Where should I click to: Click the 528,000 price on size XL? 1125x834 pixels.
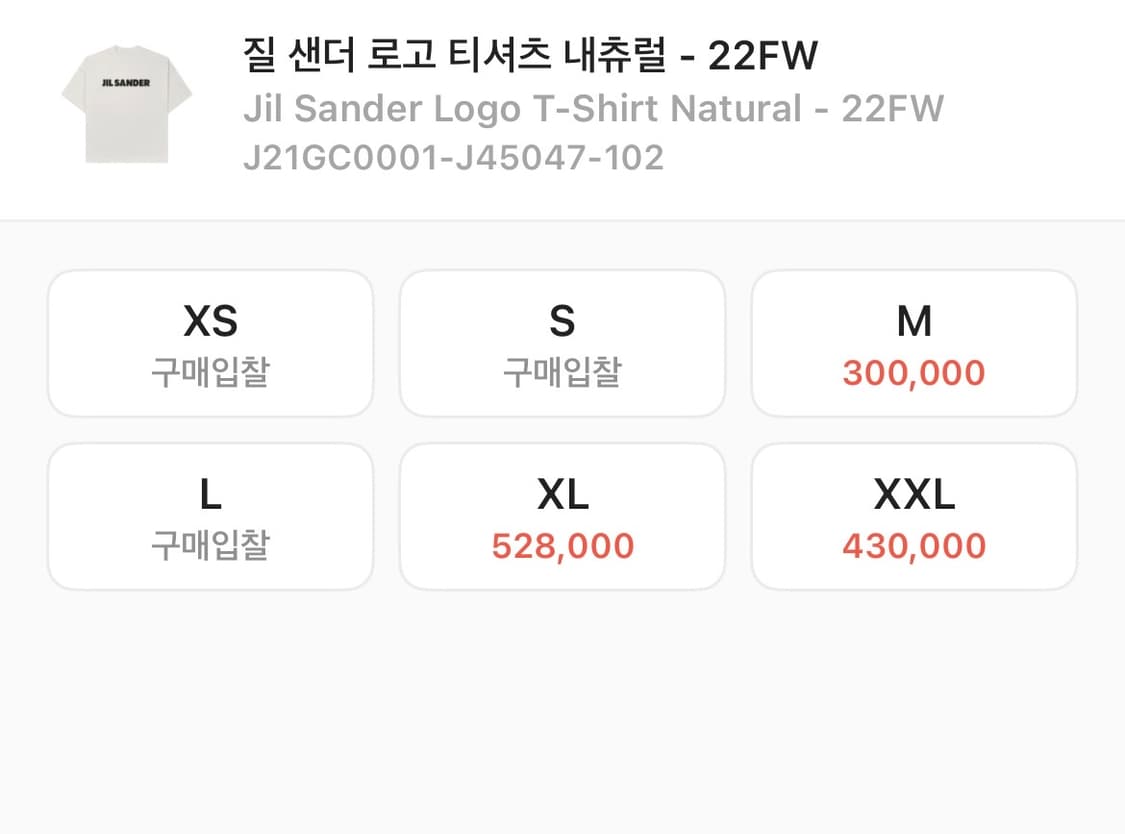pyautogui.click(x=562, y=545)
